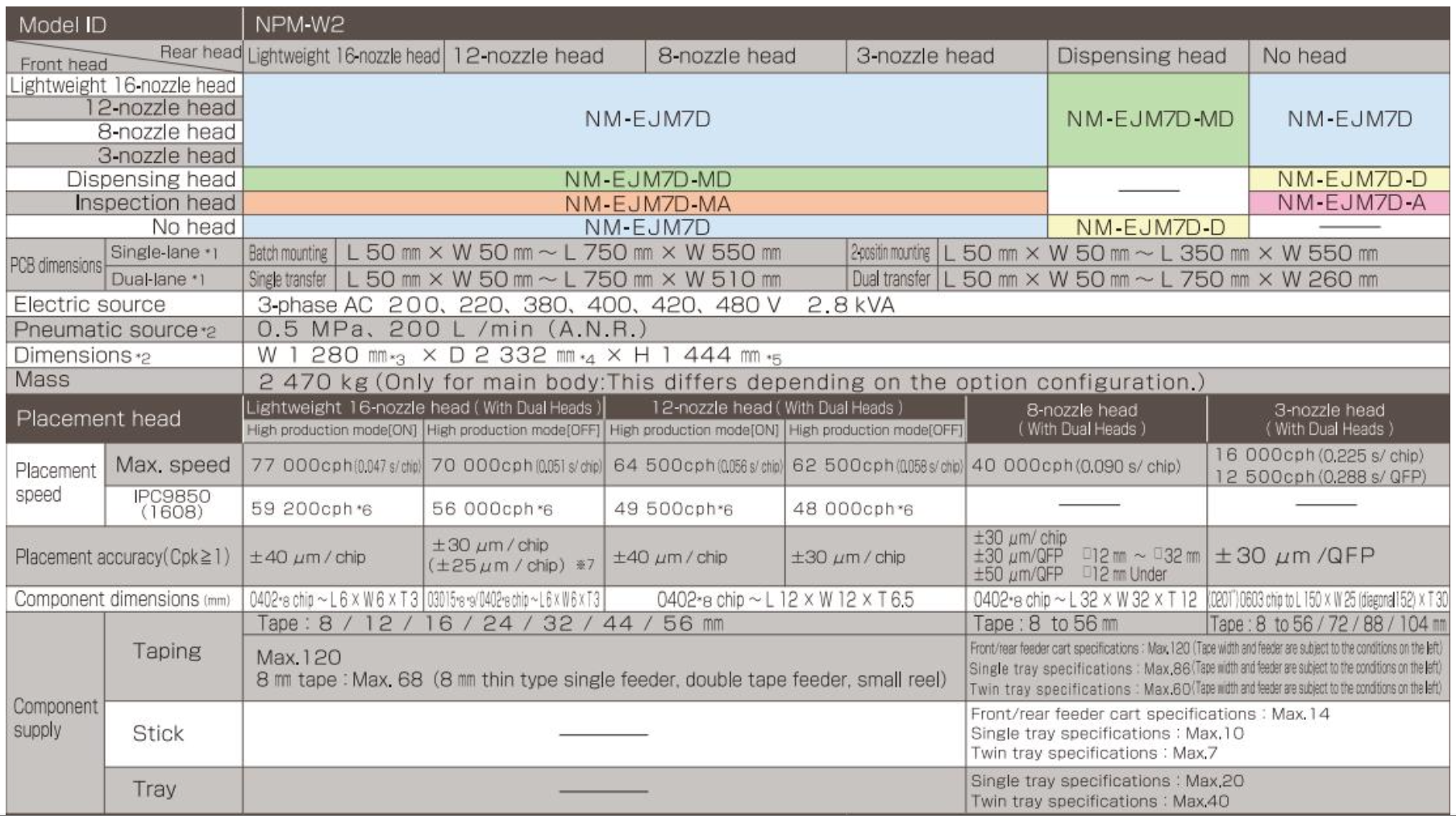Image resolution: width=1456 pixels, height=816 pixels.
Task: Select the 'L 750 mm × W 260 mm' dimension value
Action: (1269, 280)
